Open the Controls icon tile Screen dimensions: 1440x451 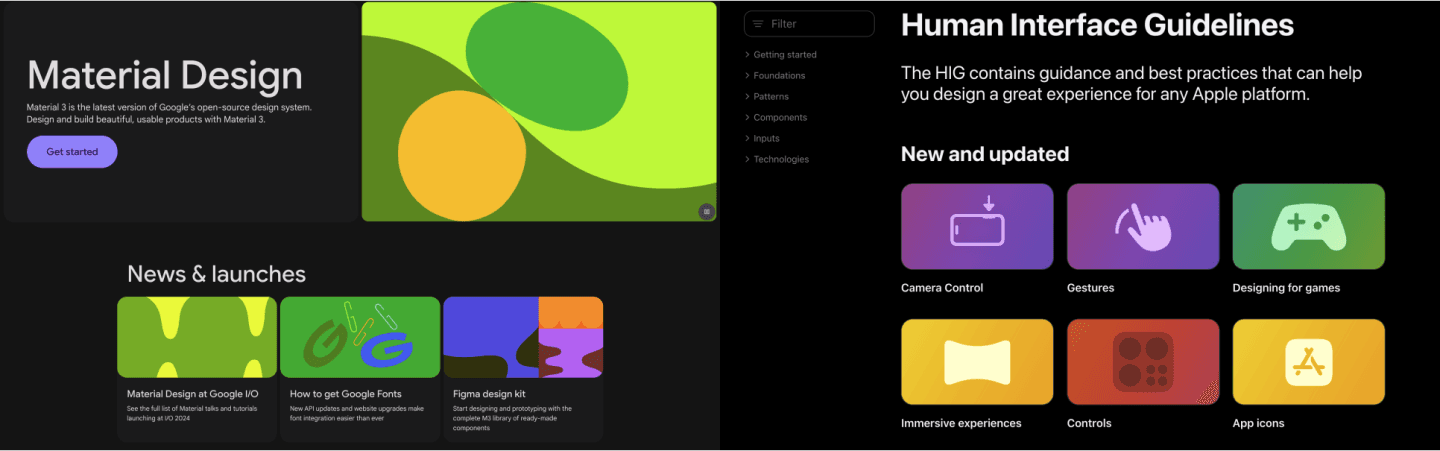[1143, 362]
